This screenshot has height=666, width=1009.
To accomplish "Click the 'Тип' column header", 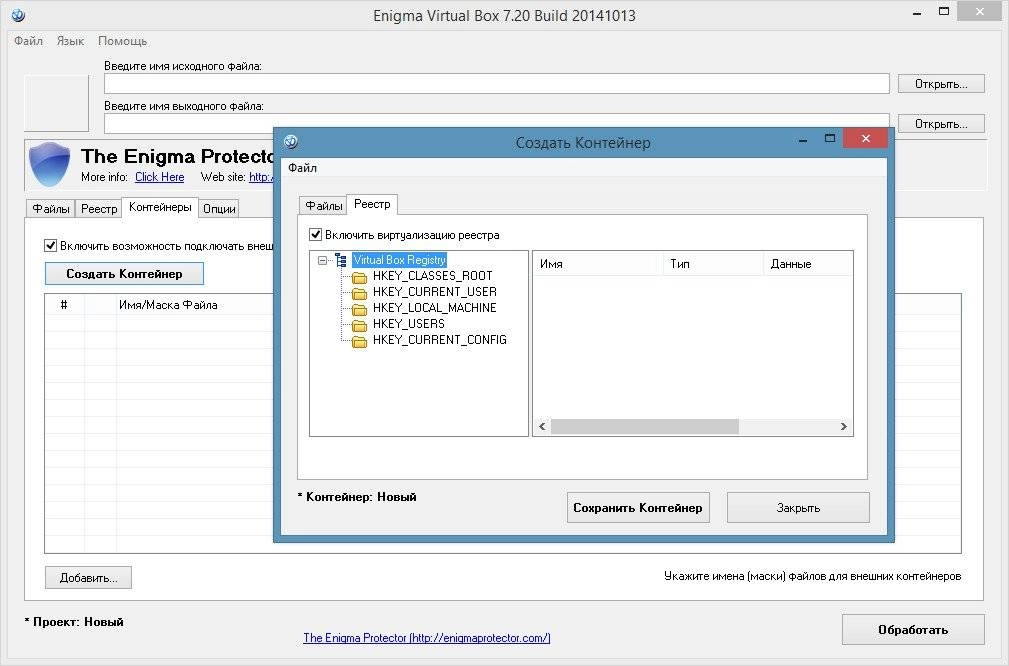I will [x=713, y=264].
